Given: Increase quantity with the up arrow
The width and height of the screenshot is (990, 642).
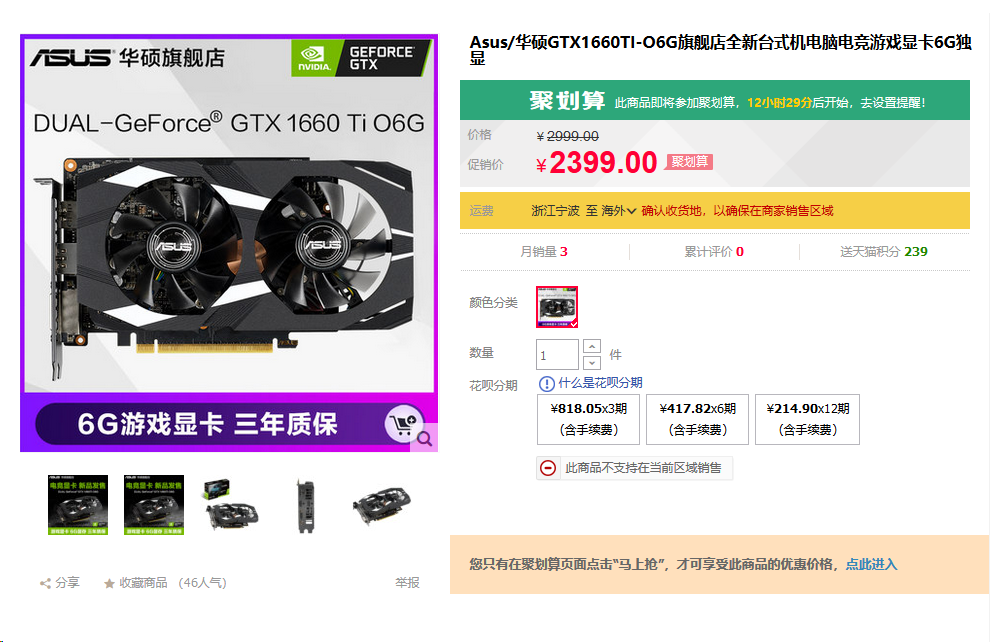Looking at the screenshot, I should [592, 347].
